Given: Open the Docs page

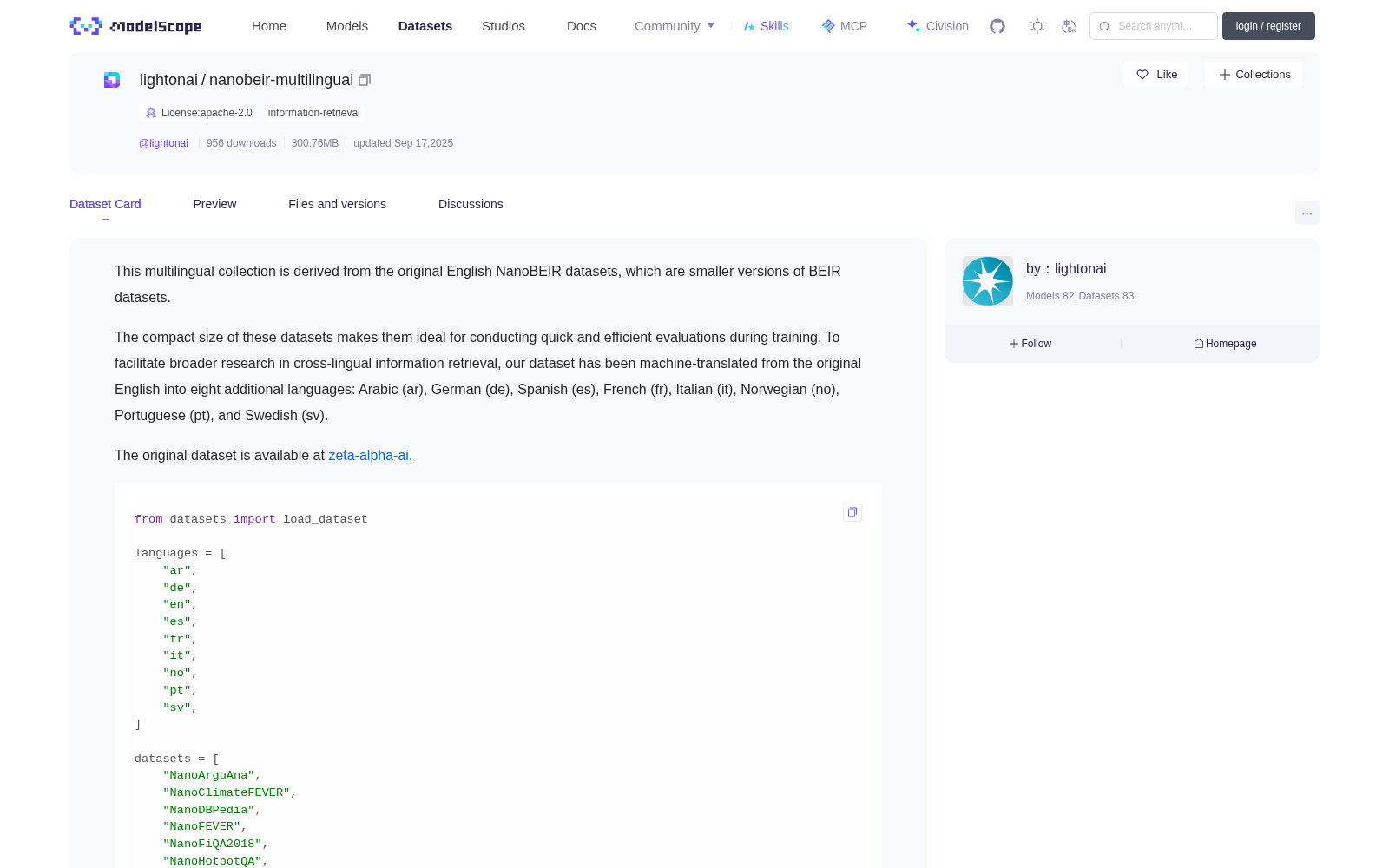Looking at the screenshot, I should [x=582, y=26].
